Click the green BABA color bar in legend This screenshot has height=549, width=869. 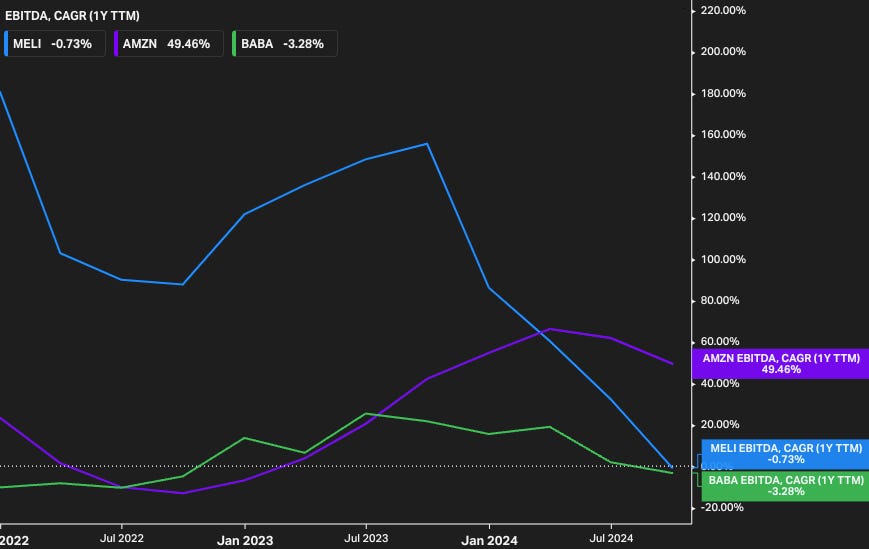pos(234,44)
